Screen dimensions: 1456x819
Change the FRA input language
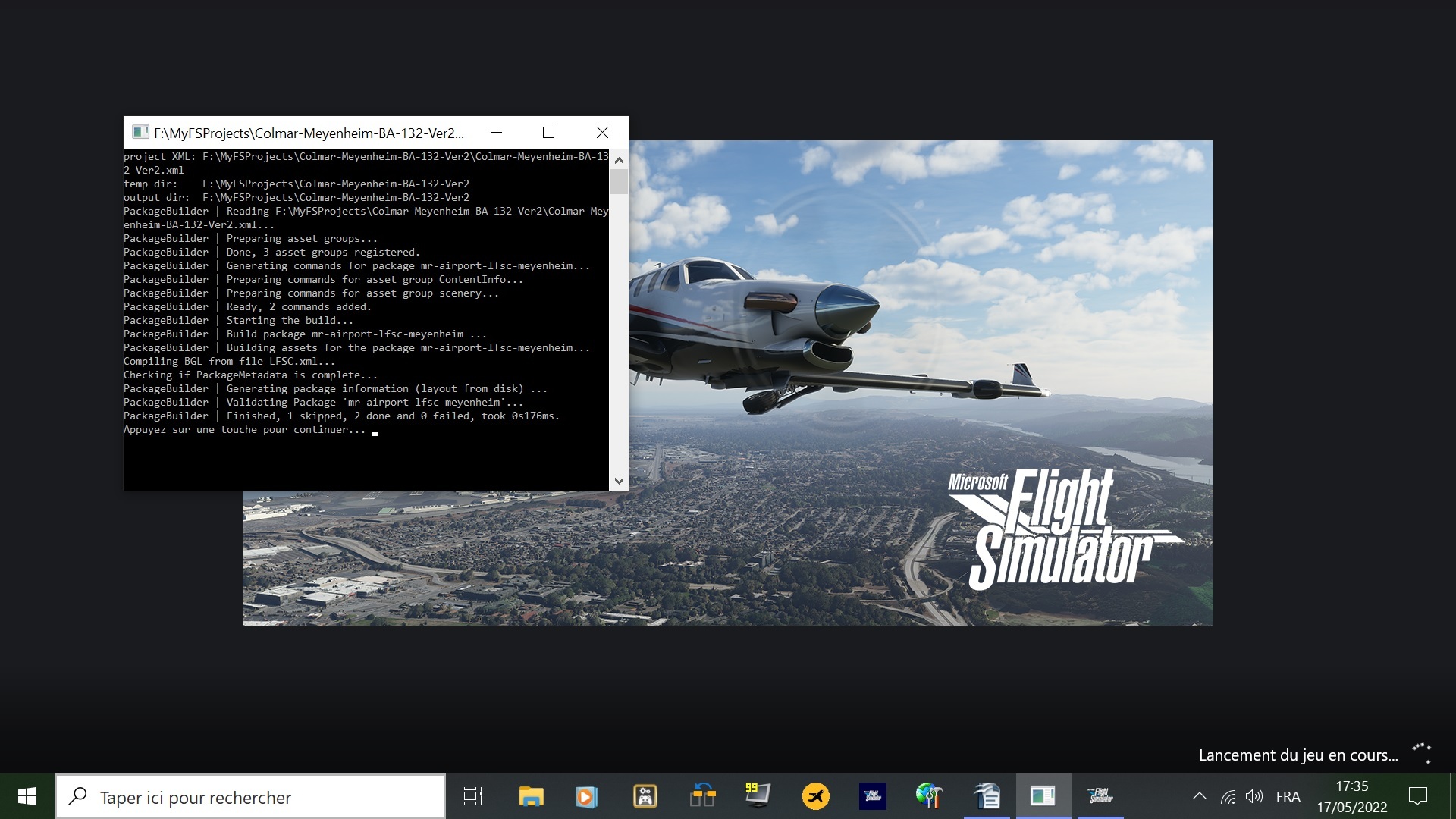[1288, 796]
